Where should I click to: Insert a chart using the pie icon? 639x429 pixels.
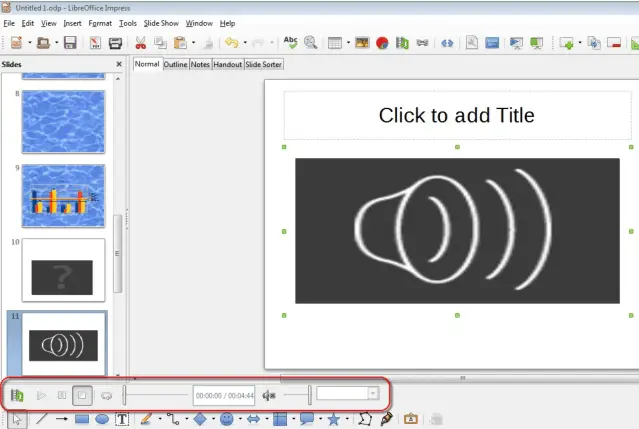pos(382,43)
